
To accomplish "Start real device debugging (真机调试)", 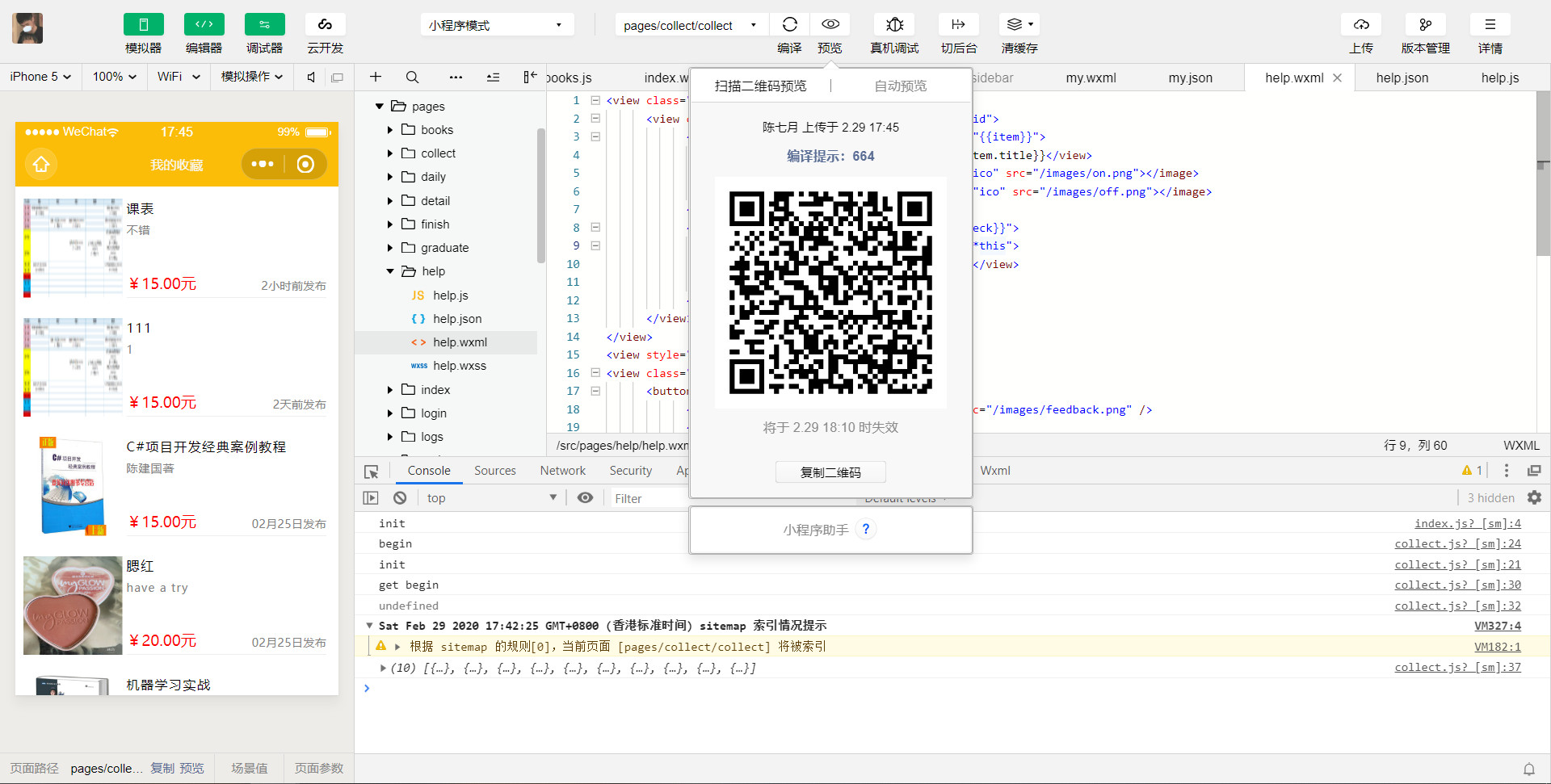I will 895,25.
